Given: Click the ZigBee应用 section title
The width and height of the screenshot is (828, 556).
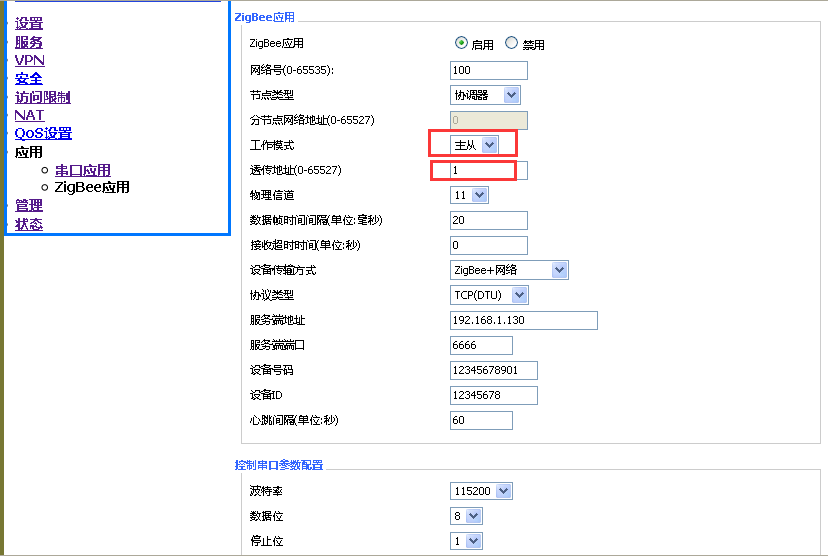Looking at the screenshot, I should pyautogui.click(x=265, y=17).
